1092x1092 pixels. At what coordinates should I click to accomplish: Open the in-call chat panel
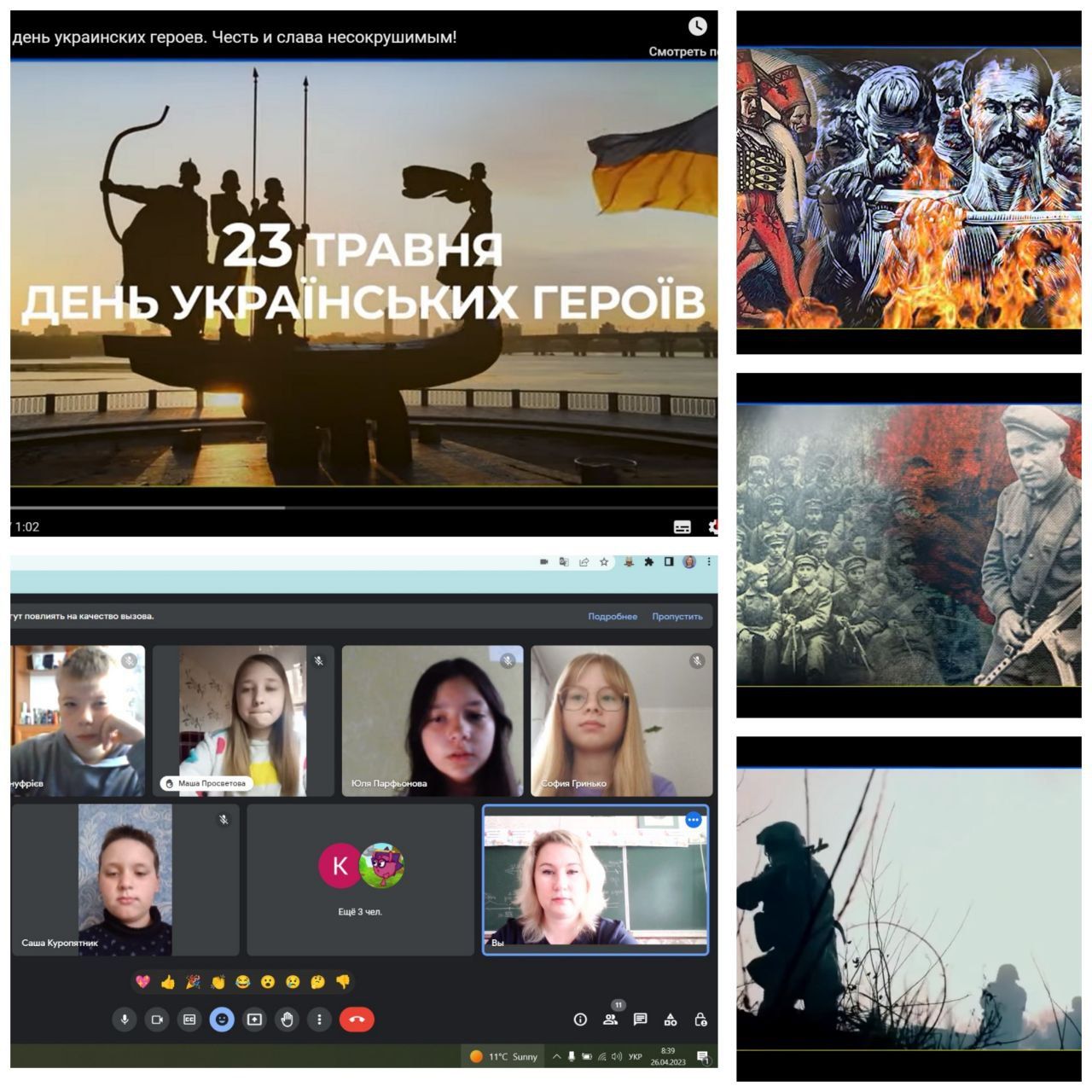point(640,1019)
